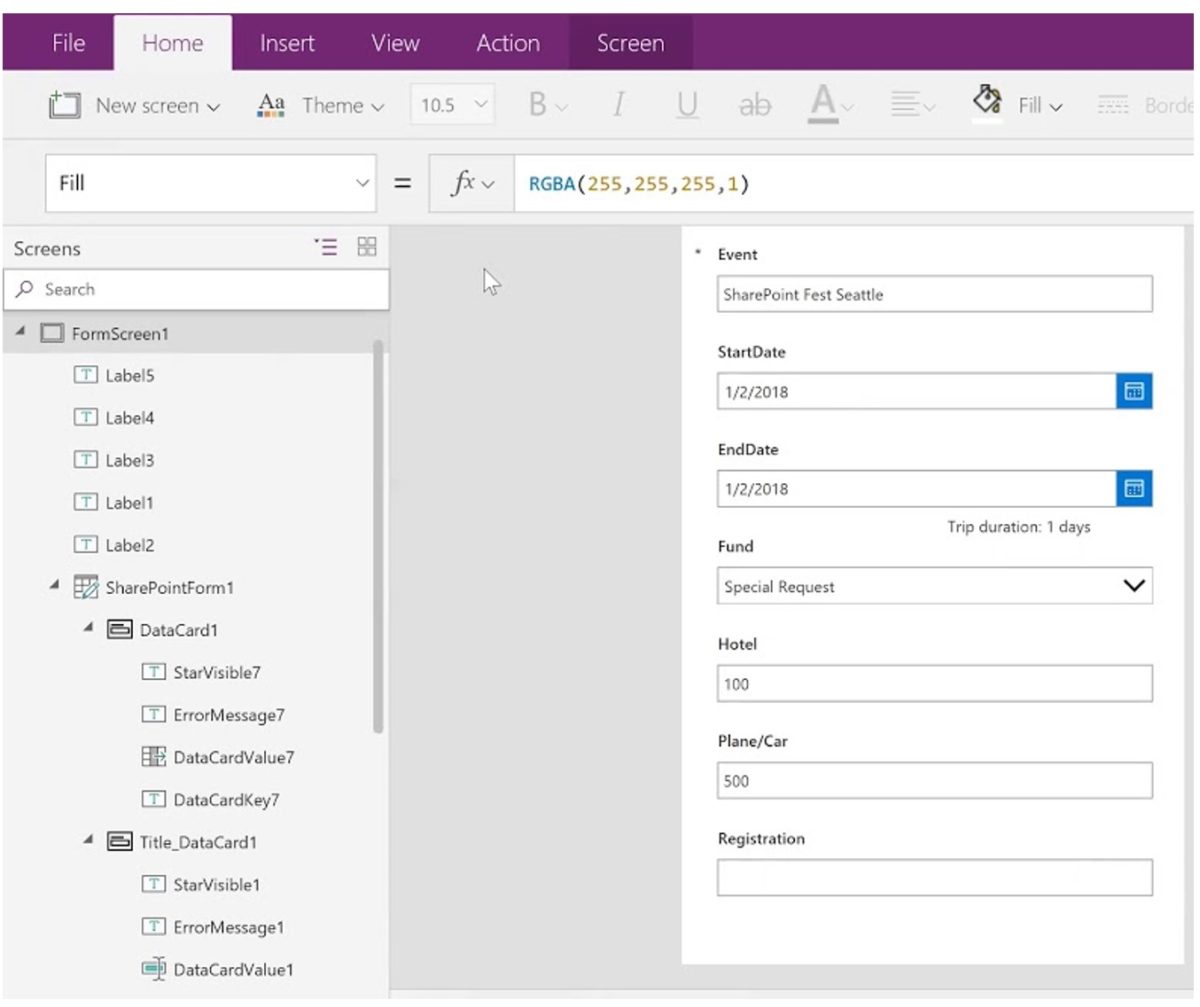Click the Underline formatting icon
Screen dimensions: 1200x1007
pos(687,105)
